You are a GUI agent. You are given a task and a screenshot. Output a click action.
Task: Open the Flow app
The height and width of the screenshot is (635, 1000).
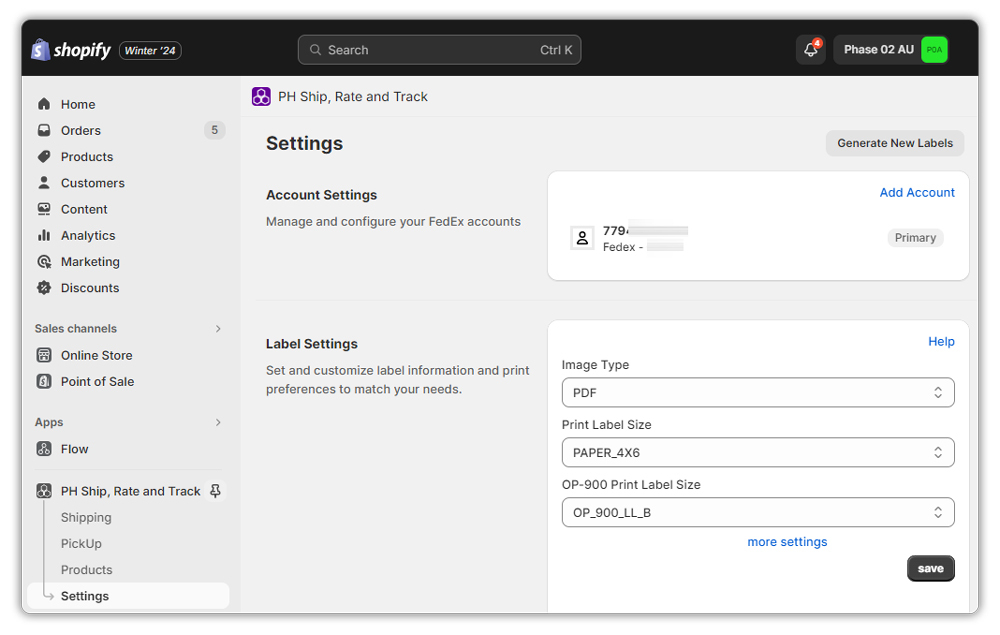coord(75,449)
